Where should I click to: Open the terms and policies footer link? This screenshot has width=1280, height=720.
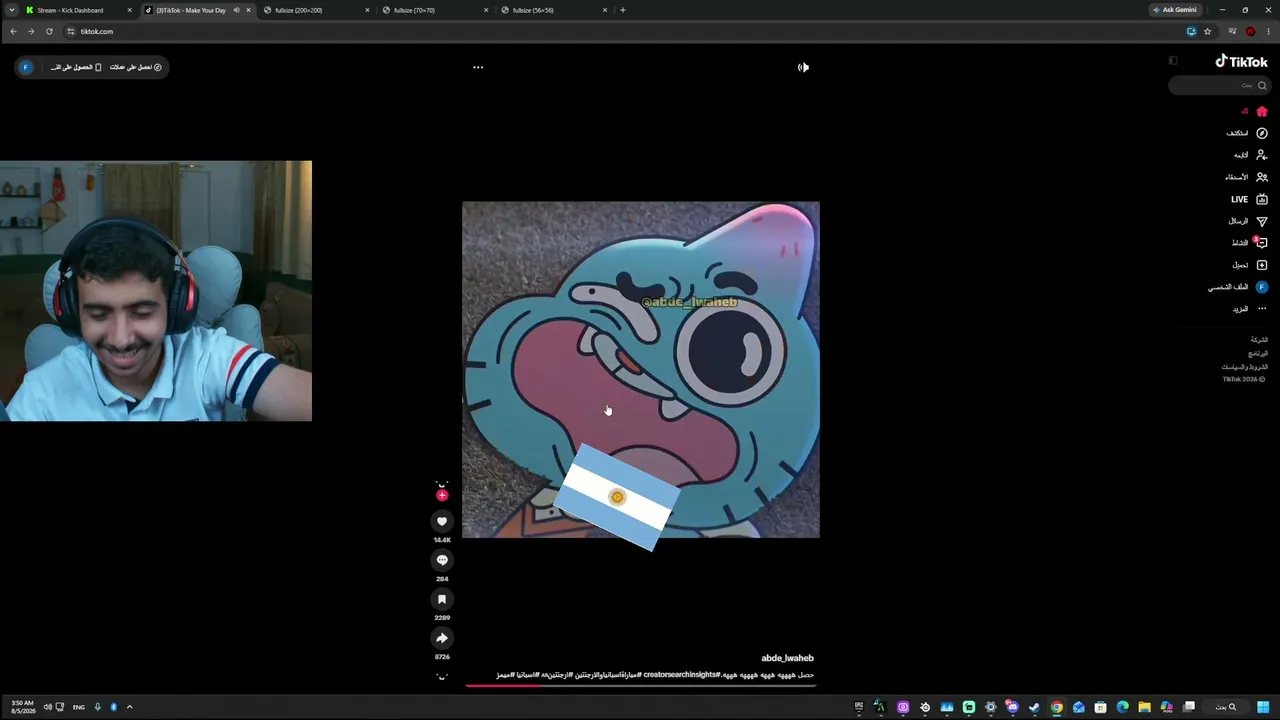[x=1244, y=367]
